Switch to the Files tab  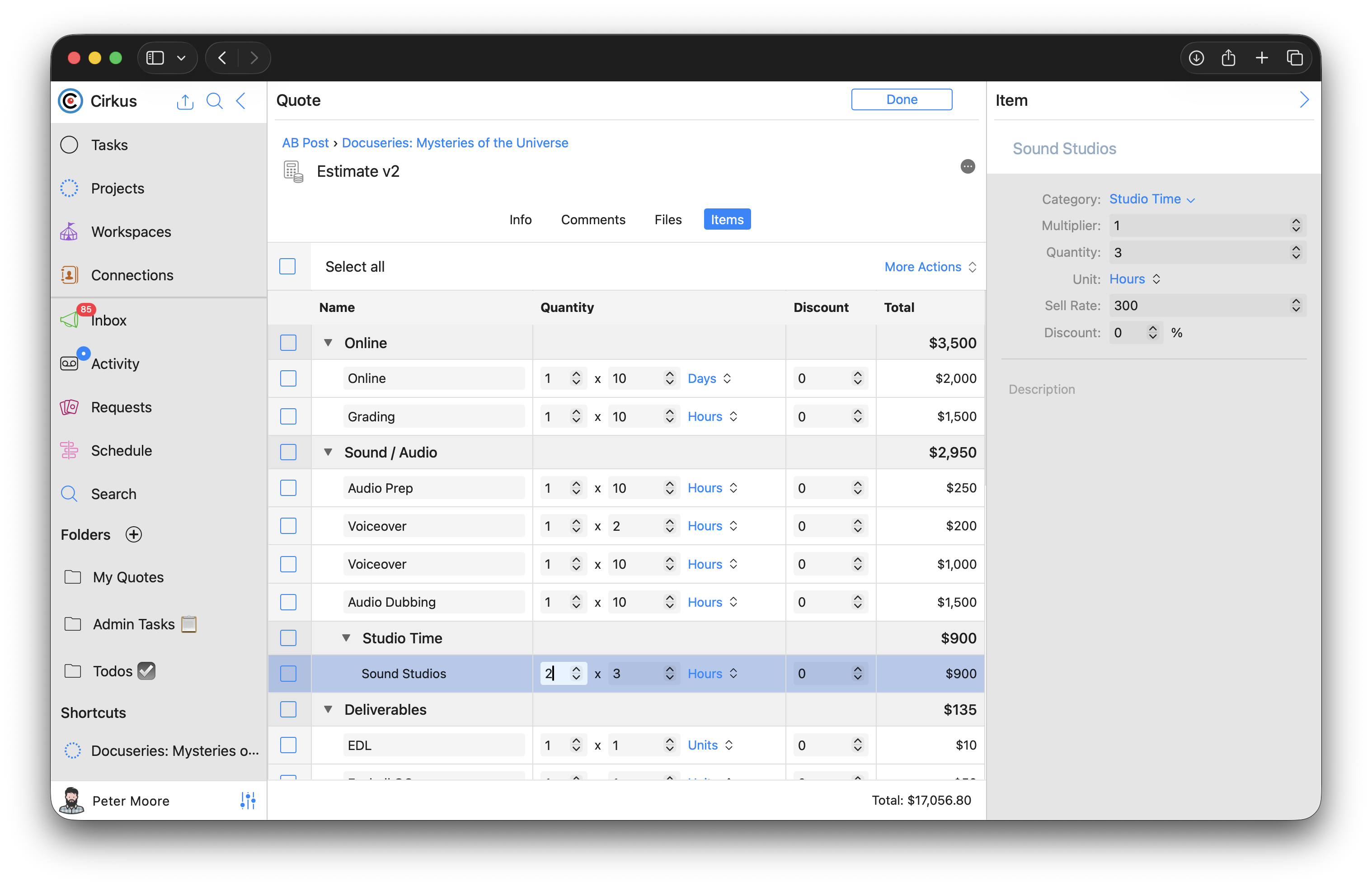[667, 219]
